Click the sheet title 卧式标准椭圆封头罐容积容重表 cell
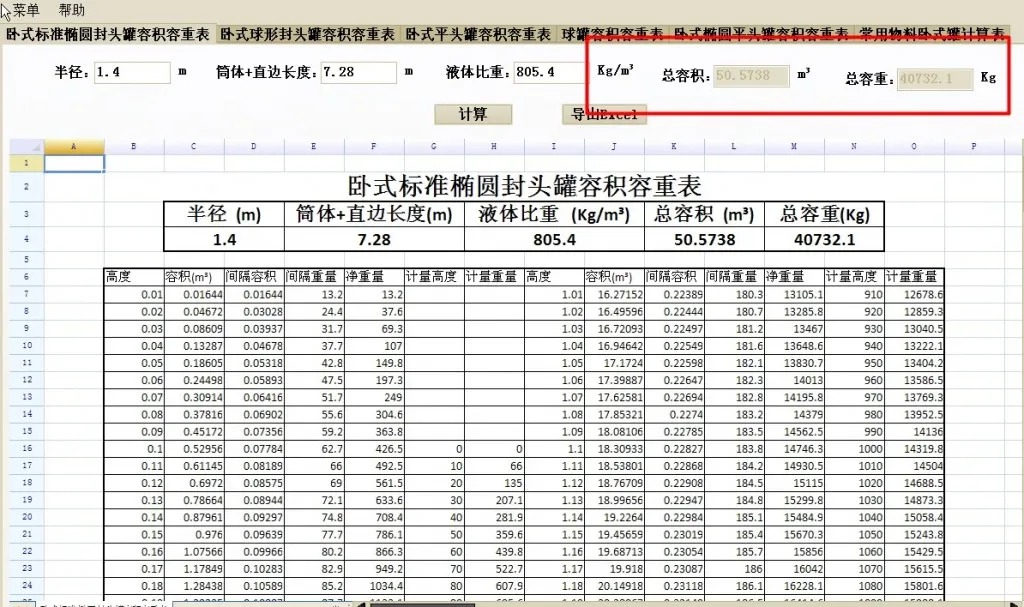Screen dimensions: 1024x607 click(x=524, y=186)
